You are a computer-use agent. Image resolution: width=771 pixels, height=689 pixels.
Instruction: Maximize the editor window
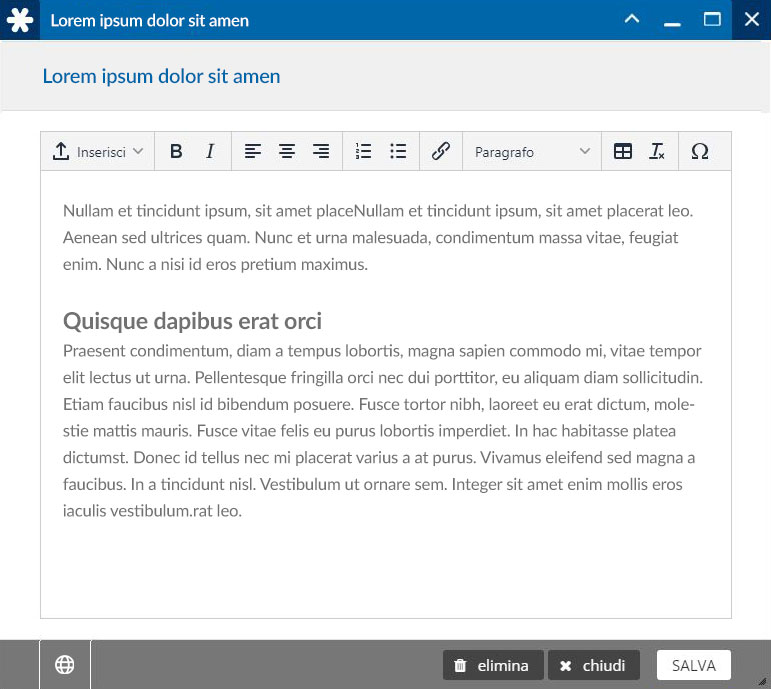tap(712, 20)
